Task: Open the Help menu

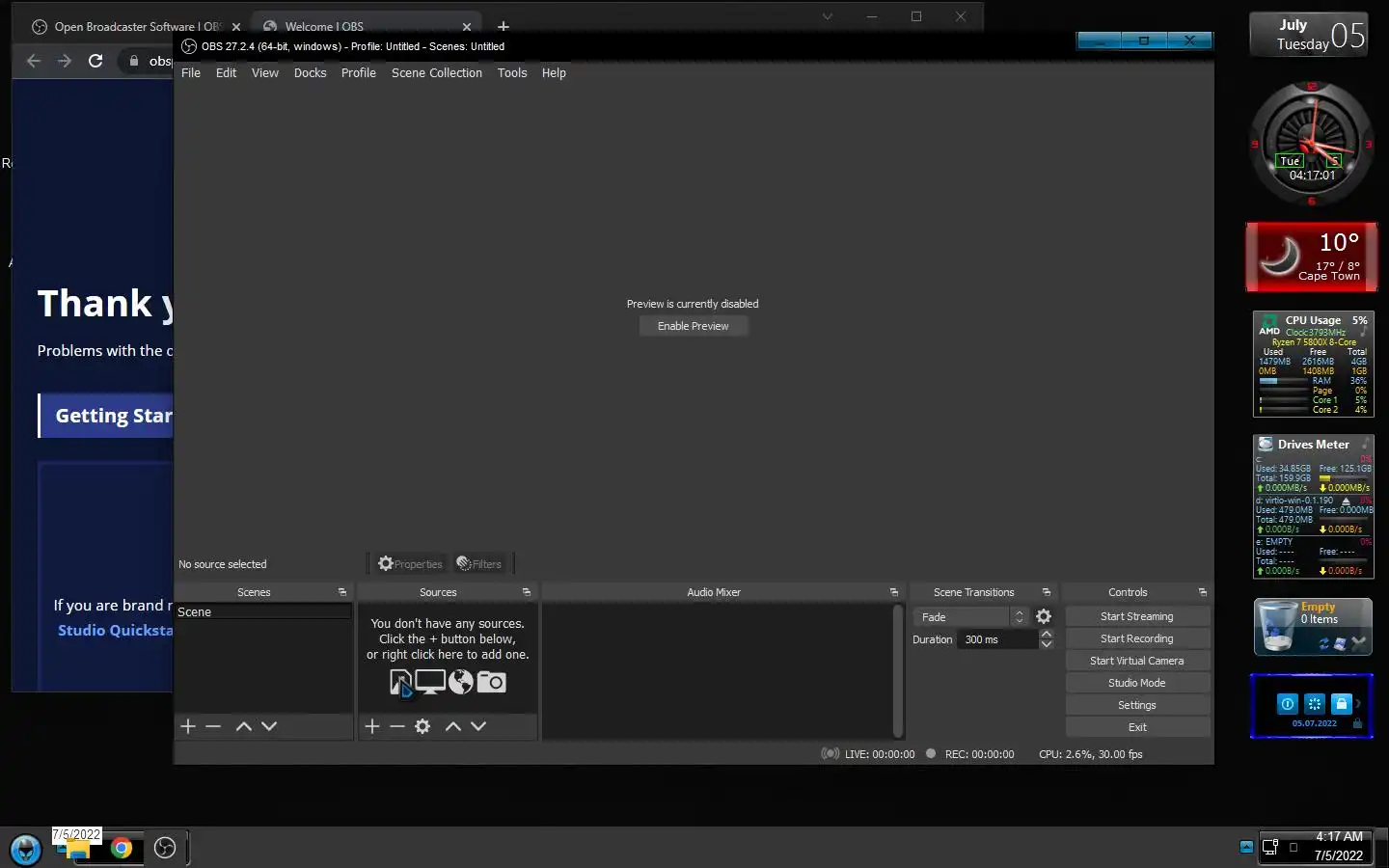Action: pos(554,72)
